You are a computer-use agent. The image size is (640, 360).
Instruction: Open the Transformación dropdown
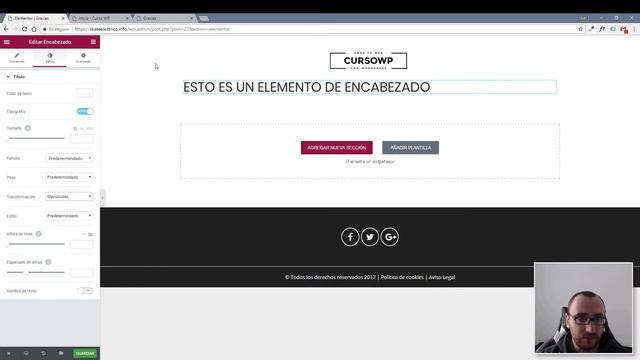coord(69,196)
